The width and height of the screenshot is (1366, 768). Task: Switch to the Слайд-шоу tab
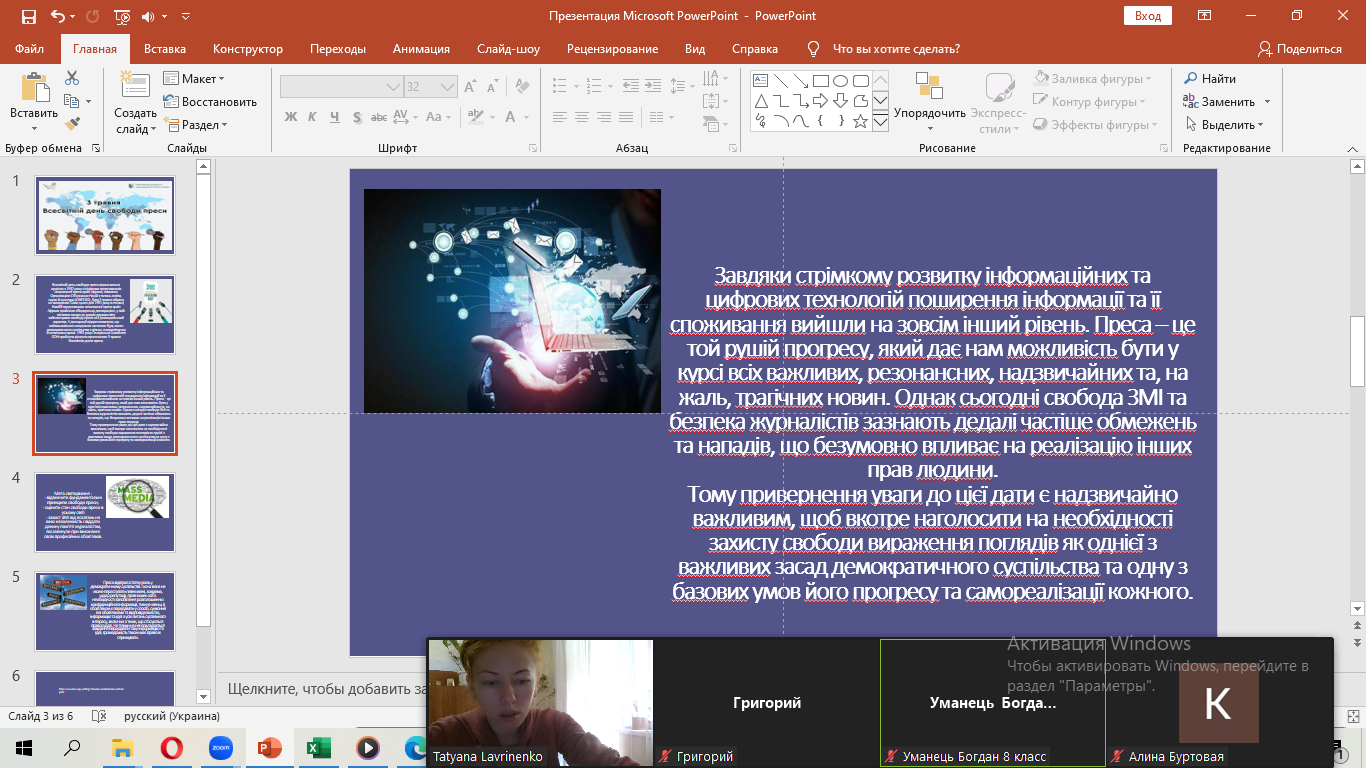tap(508, 48)
